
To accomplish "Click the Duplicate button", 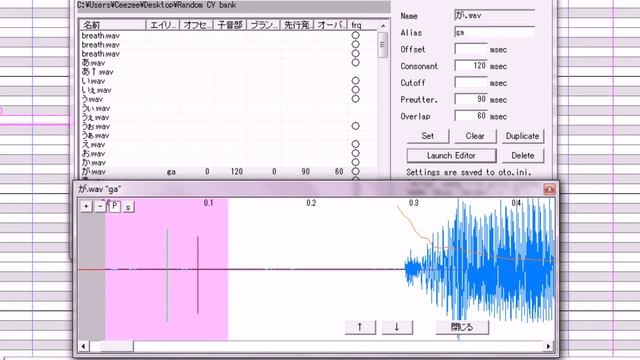I will pyautogui.click(x=522, y=136).
